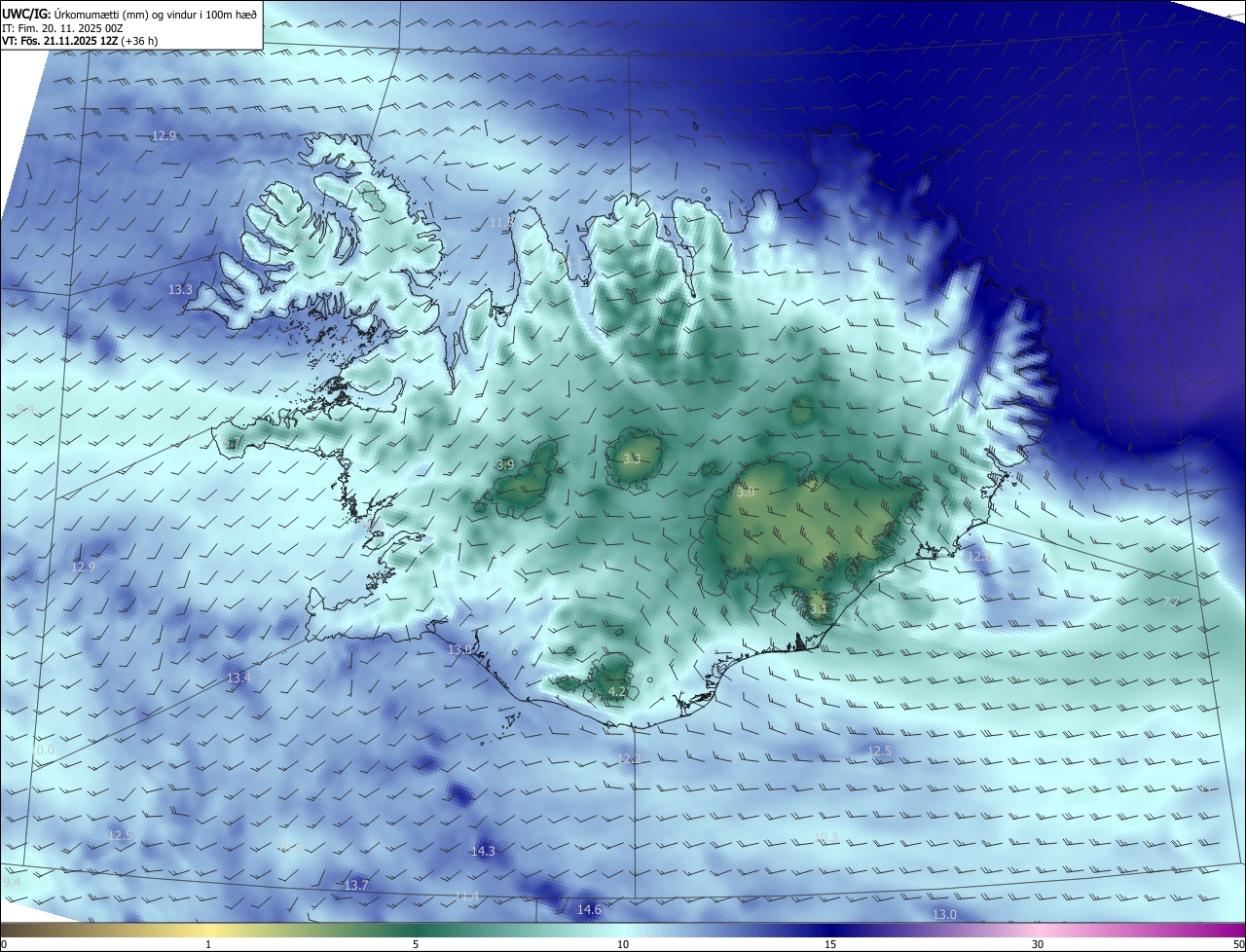Image resolution: width=1246 pixels, height=952 pixels.
Task: Click the 50 tick on the color scale
Action: pyautogui.click(x=1238, y=944)
